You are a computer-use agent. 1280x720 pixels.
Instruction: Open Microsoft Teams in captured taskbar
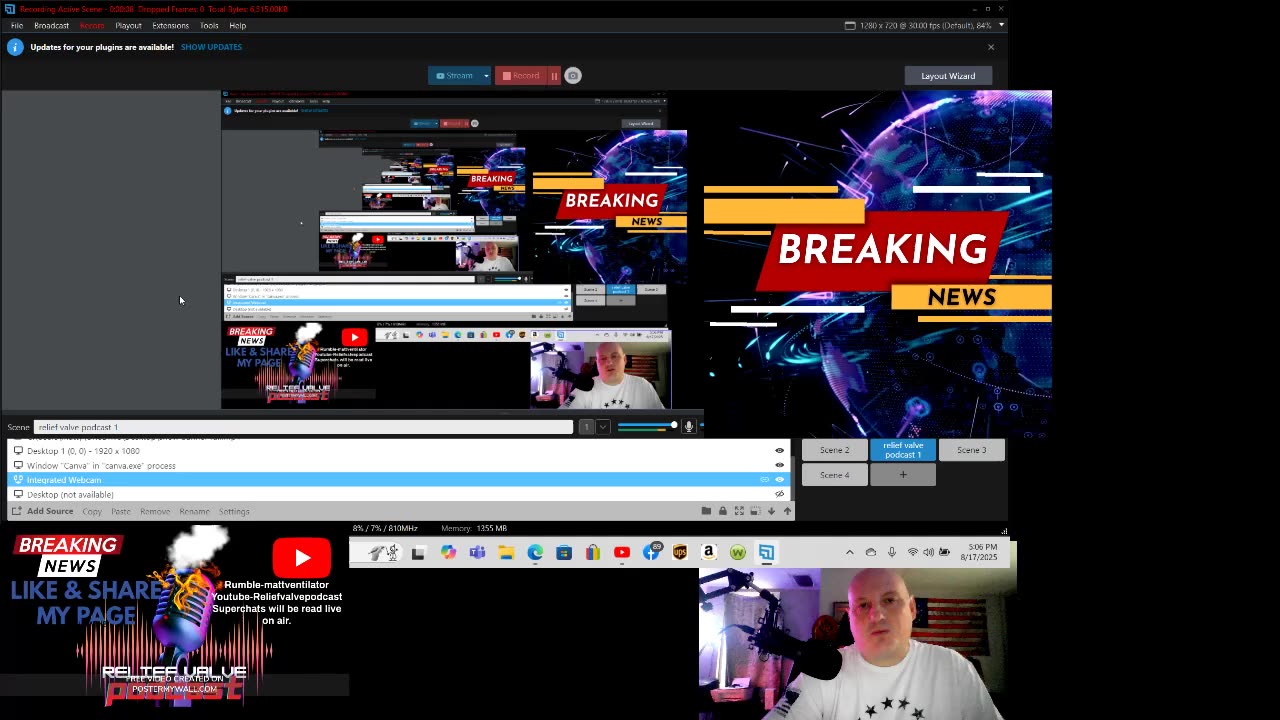click(477, 552)
